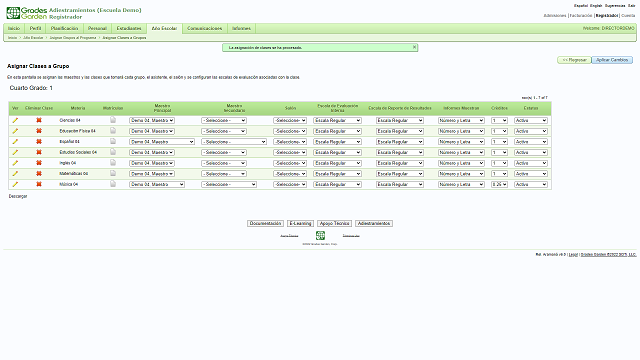Open the Adiestramientos footer button

pyautogui.click(x=374, y=224)
